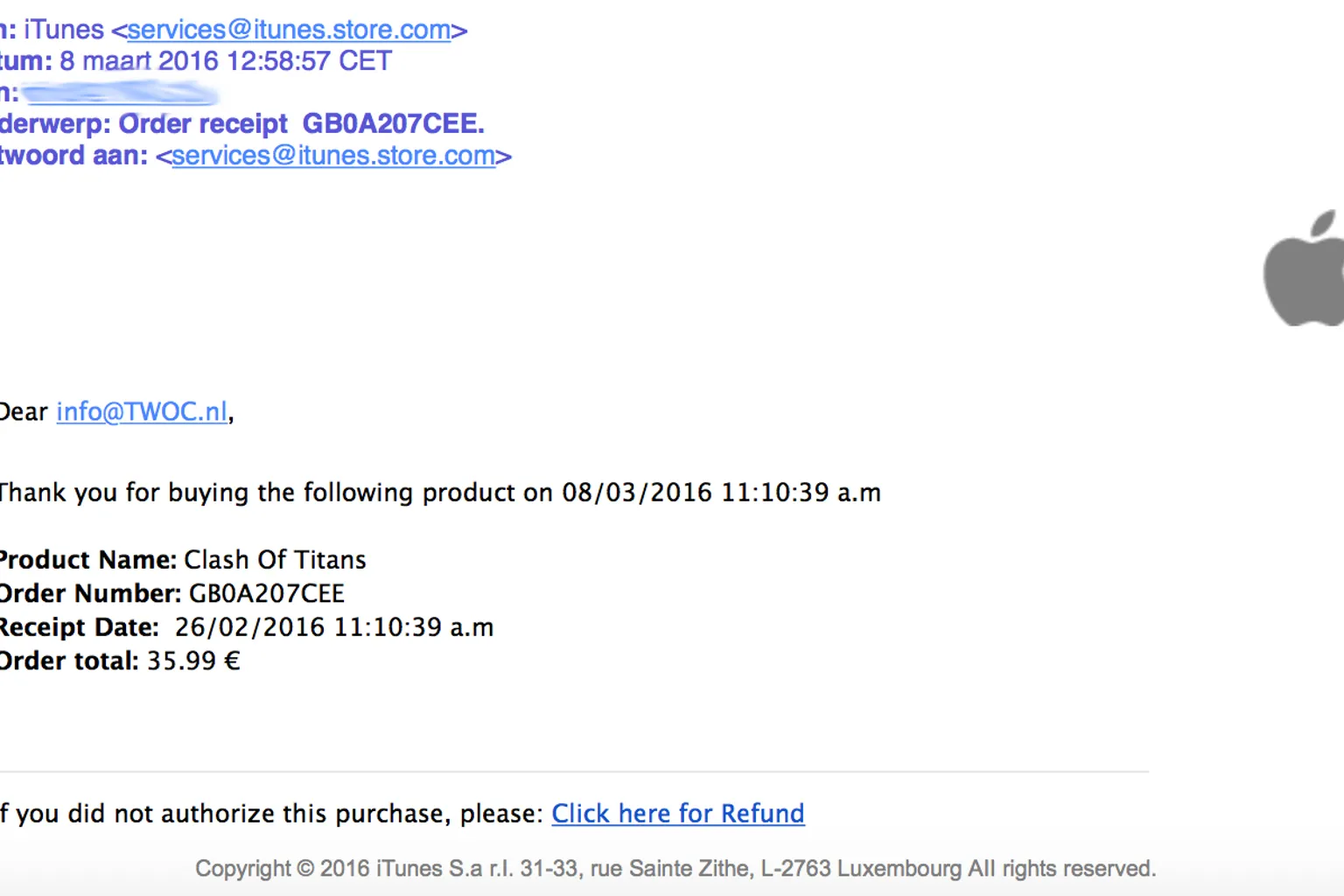
Task: Click the order amount 35.99 €
Action: click(193, 661)
